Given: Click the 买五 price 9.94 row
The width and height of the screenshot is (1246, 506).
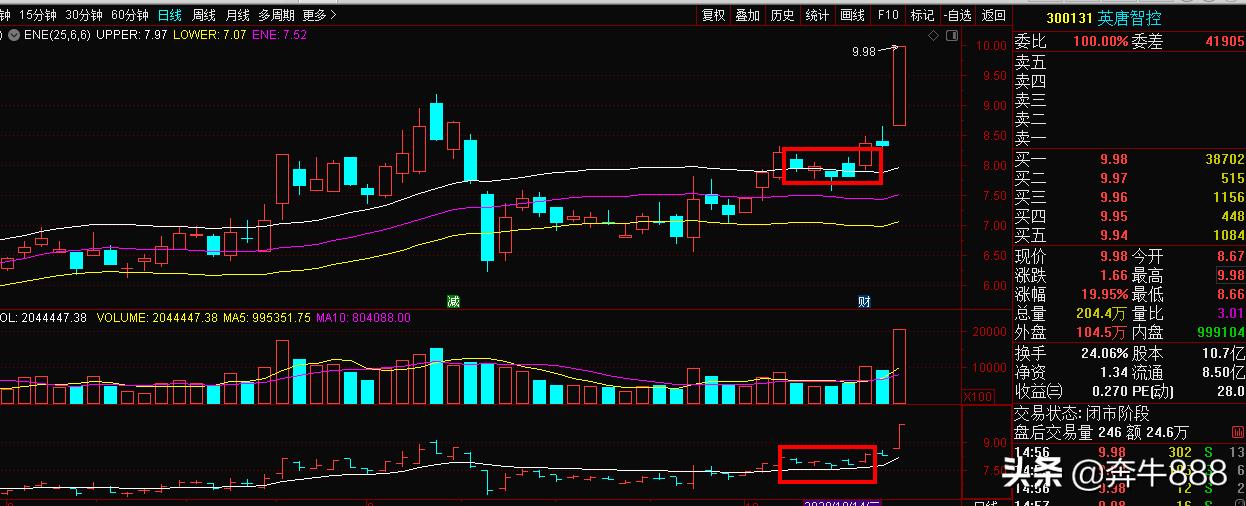Looking at the screenshot, I should click(x=1130, y=236).
